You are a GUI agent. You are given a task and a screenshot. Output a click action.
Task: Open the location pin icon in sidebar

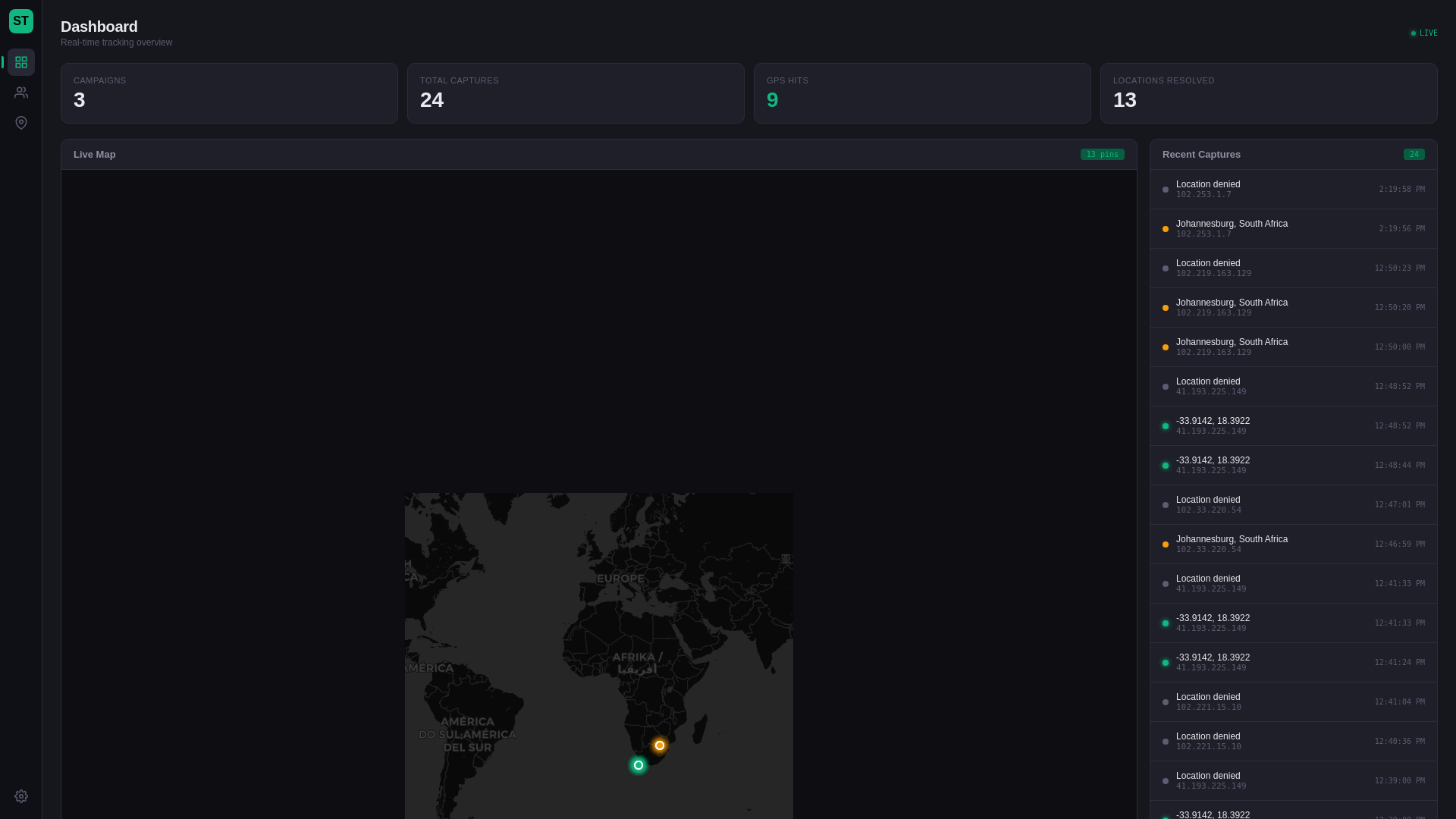pyautogui.click(x=21, y=123)
